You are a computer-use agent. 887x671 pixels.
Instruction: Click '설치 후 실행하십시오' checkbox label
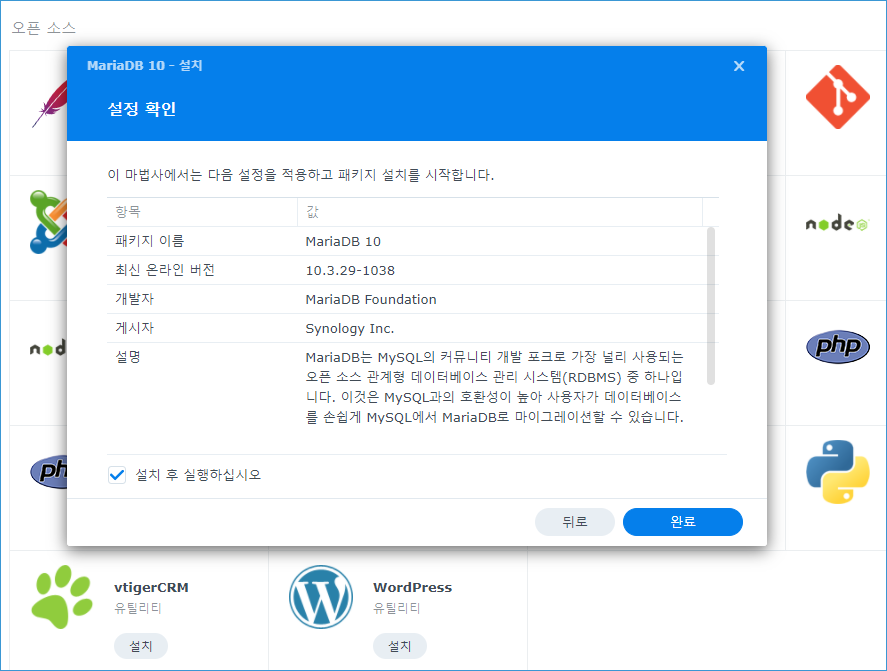click(x=198, y=475)
